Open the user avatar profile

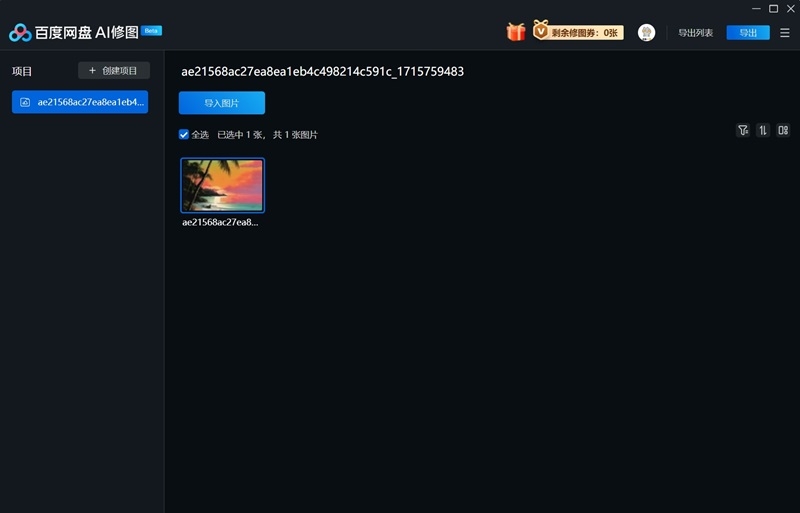tap(646, 33)
